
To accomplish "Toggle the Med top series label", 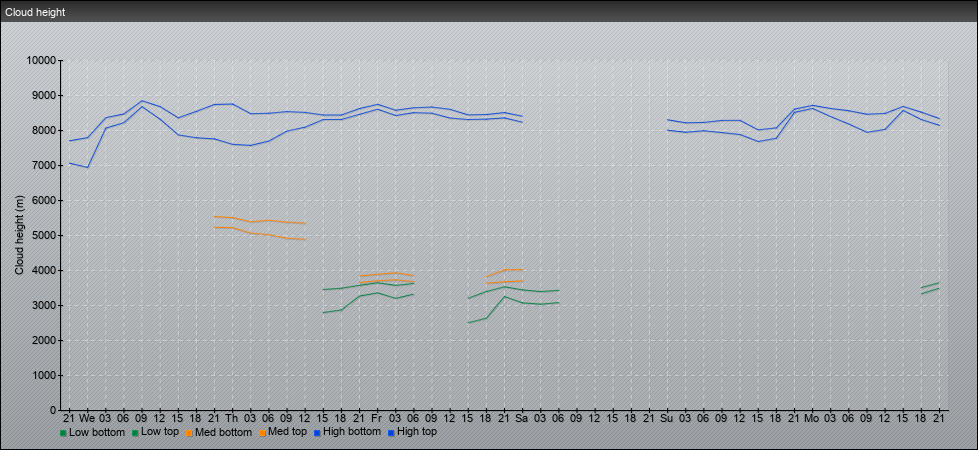I will (x=289, y=432).
